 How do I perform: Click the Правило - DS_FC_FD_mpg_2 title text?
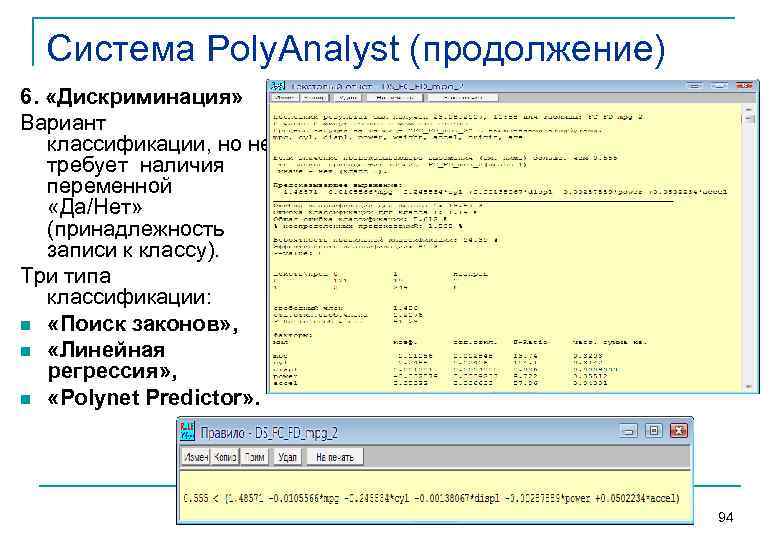tap(269, 433)
